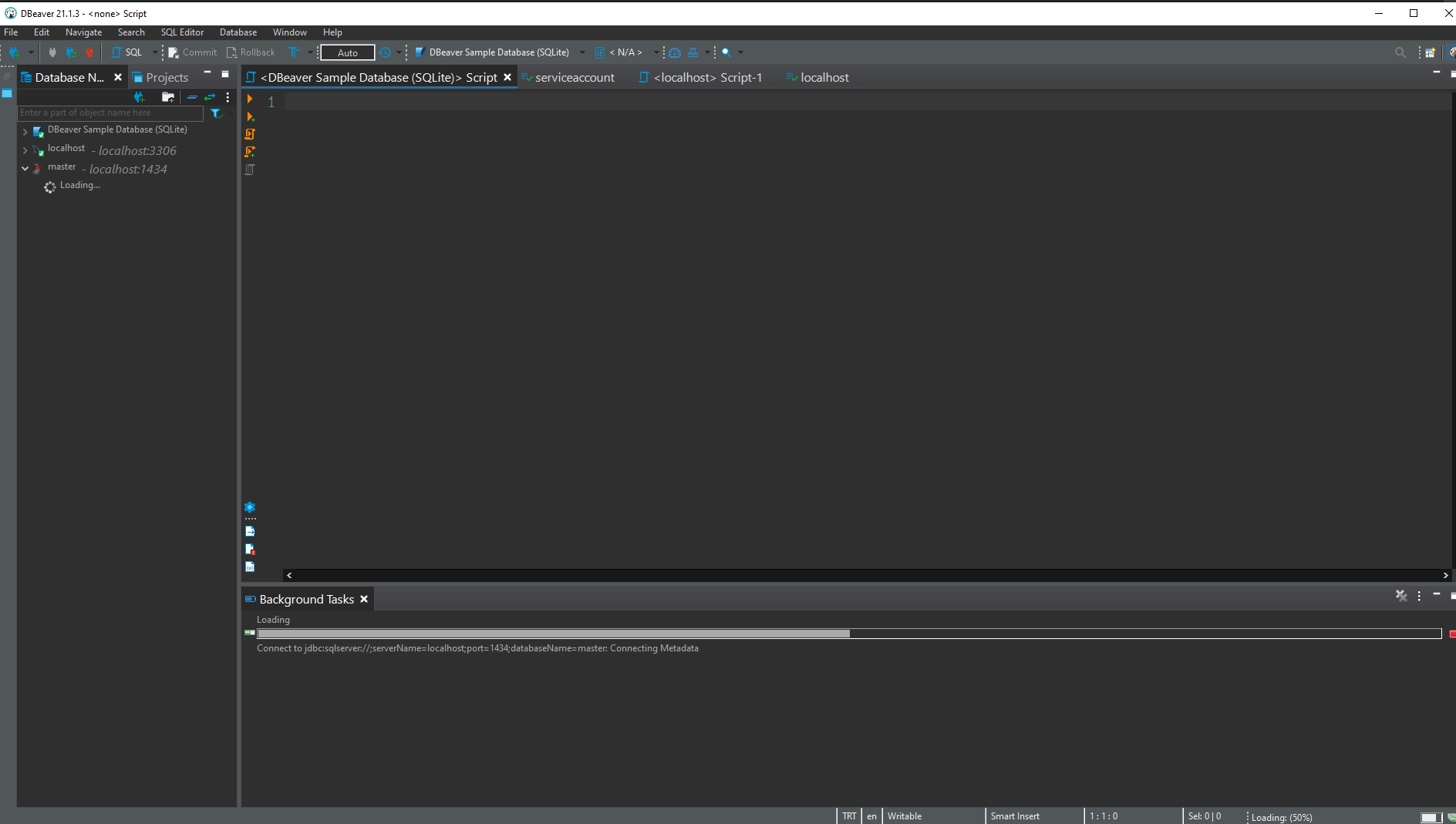Collapse the master localhost:1434 node

click(25, 168)
